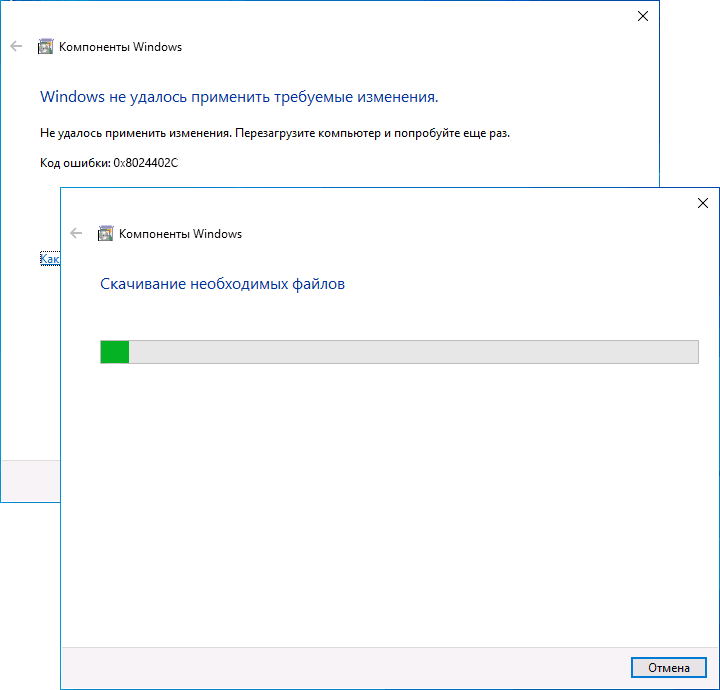Click 'Windows не удалось применить' heading
720x690 pixels.
point(239,97)
